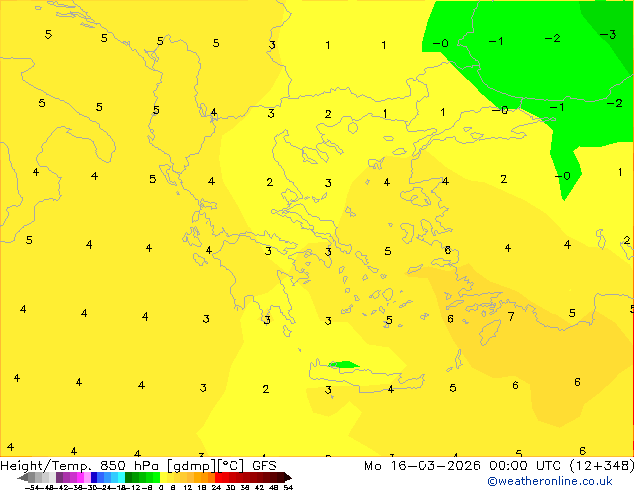Click the '-3' temperature value on the map

click(608, 34)
